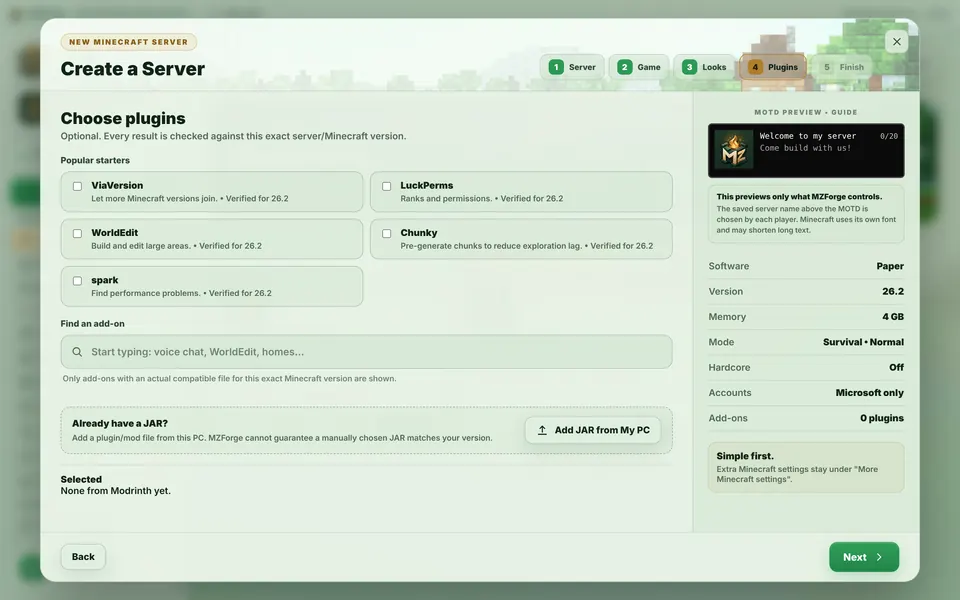Viewport: 960px width, 600px height.
Task: Click the 'NEW MINECRAFT SERVER' badge
Action: (129, 42)
